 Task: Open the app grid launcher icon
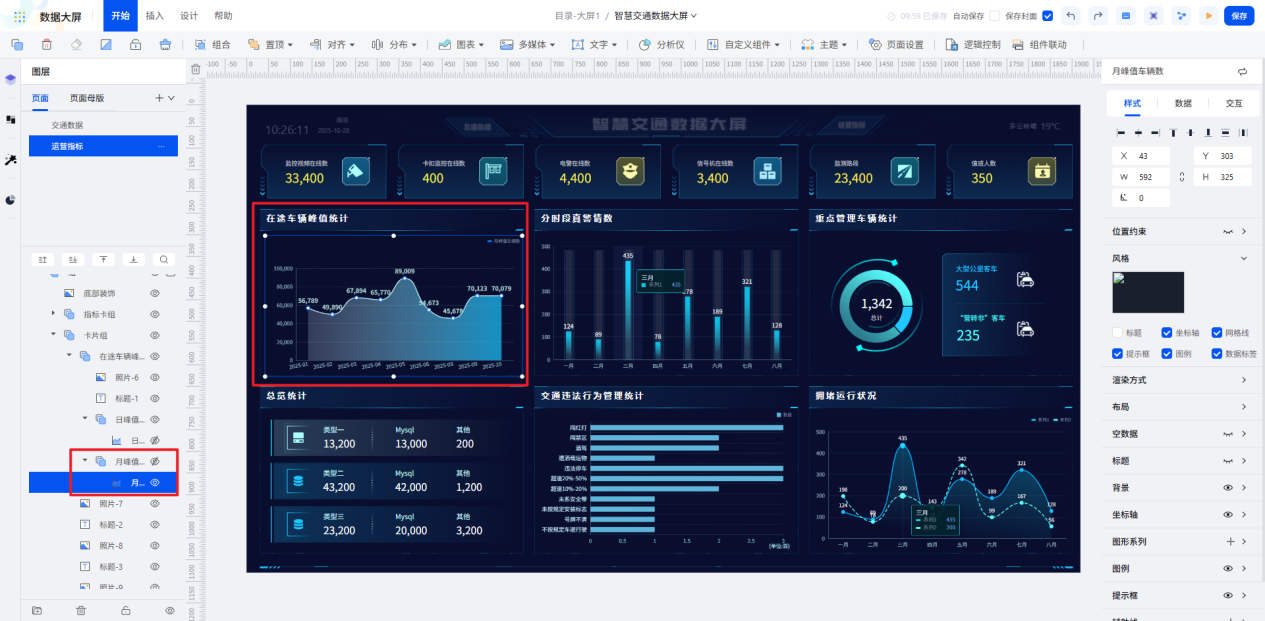[x=20, y=16]
